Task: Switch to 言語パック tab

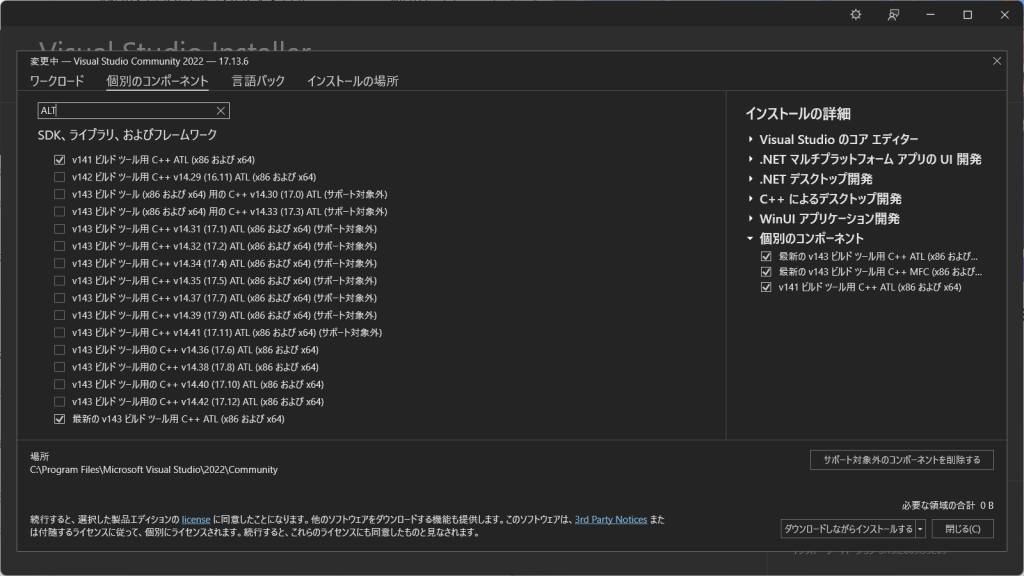Action: (x=258, y=81)
